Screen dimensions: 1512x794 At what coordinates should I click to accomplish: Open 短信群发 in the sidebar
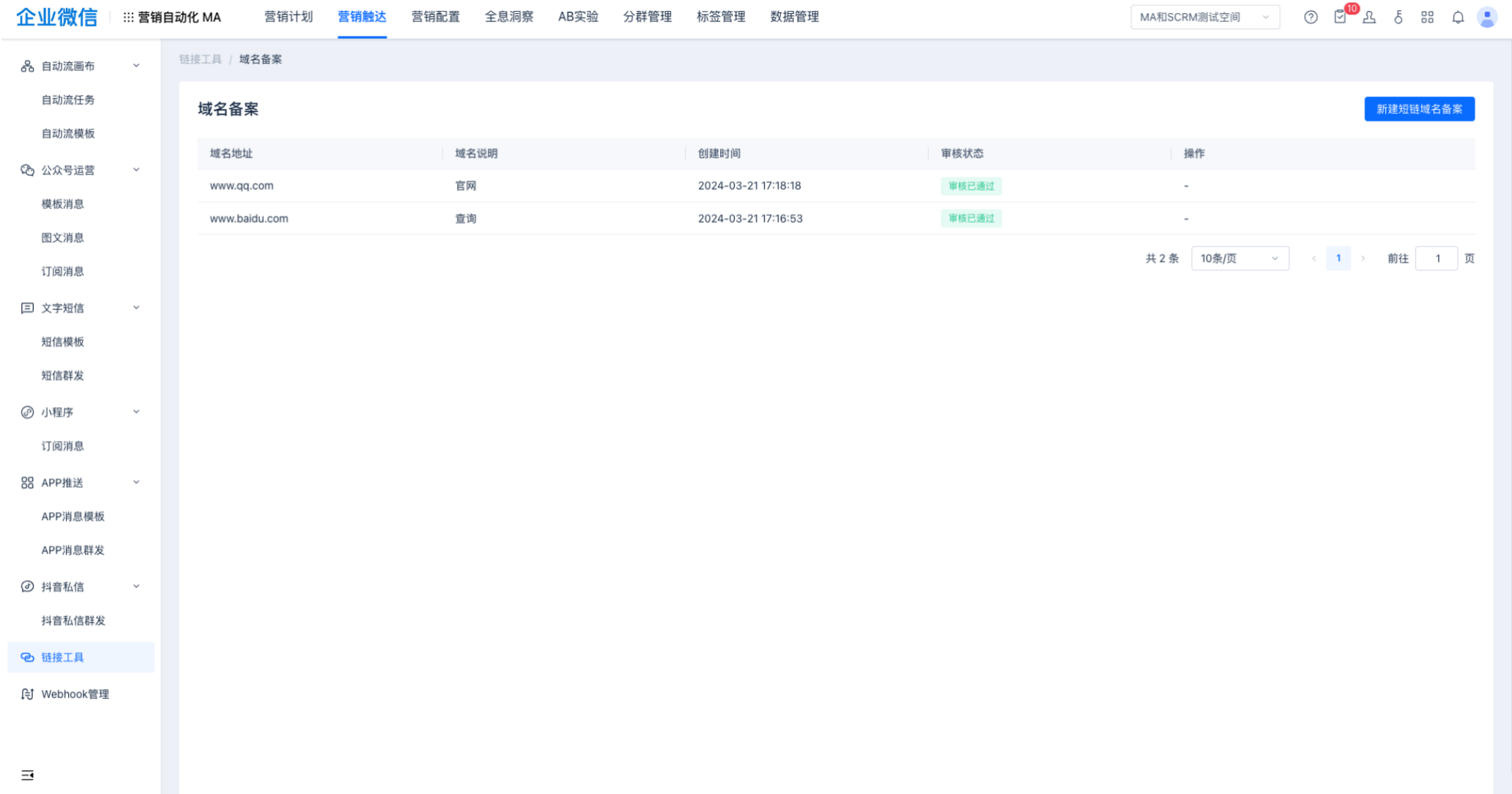tap(62, 375)
